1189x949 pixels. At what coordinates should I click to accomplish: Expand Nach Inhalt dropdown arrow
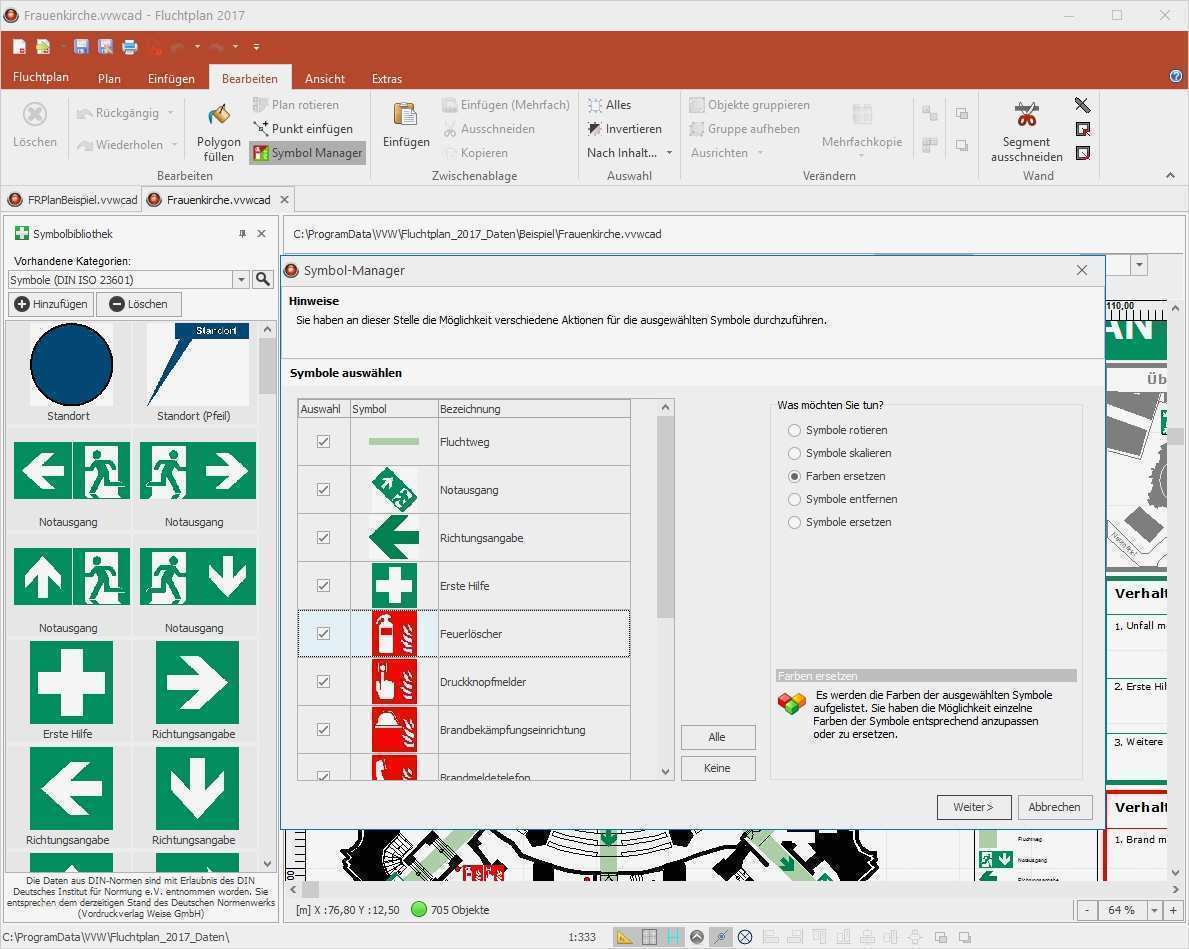(x=669, y=152)
